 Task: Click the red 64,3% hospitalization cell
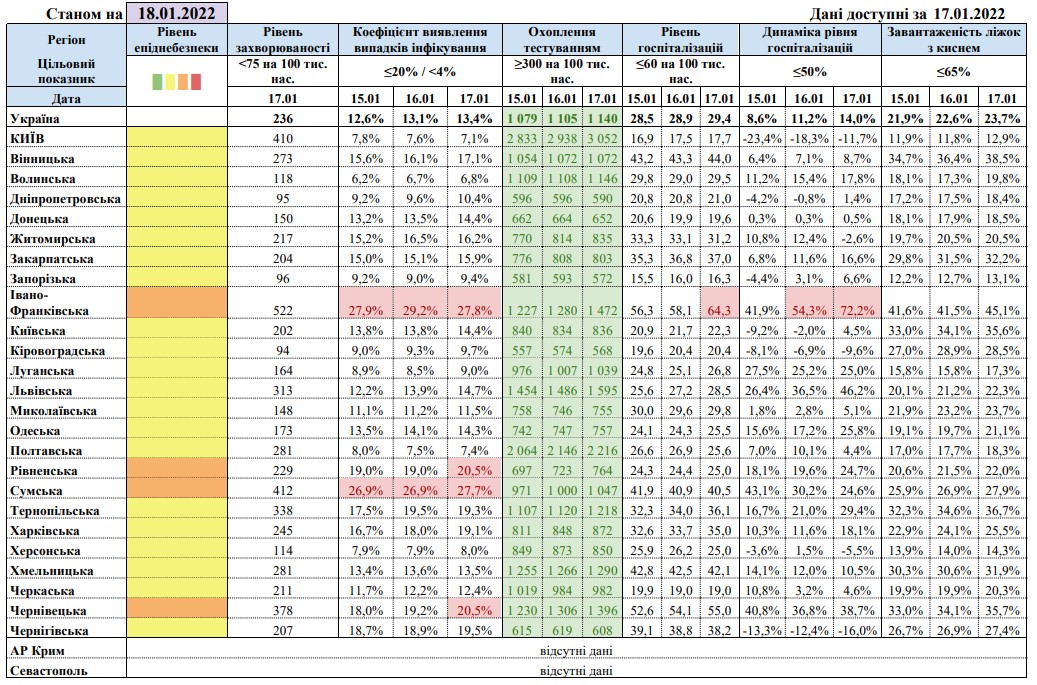pyautogui.click(x=716, y=311)
